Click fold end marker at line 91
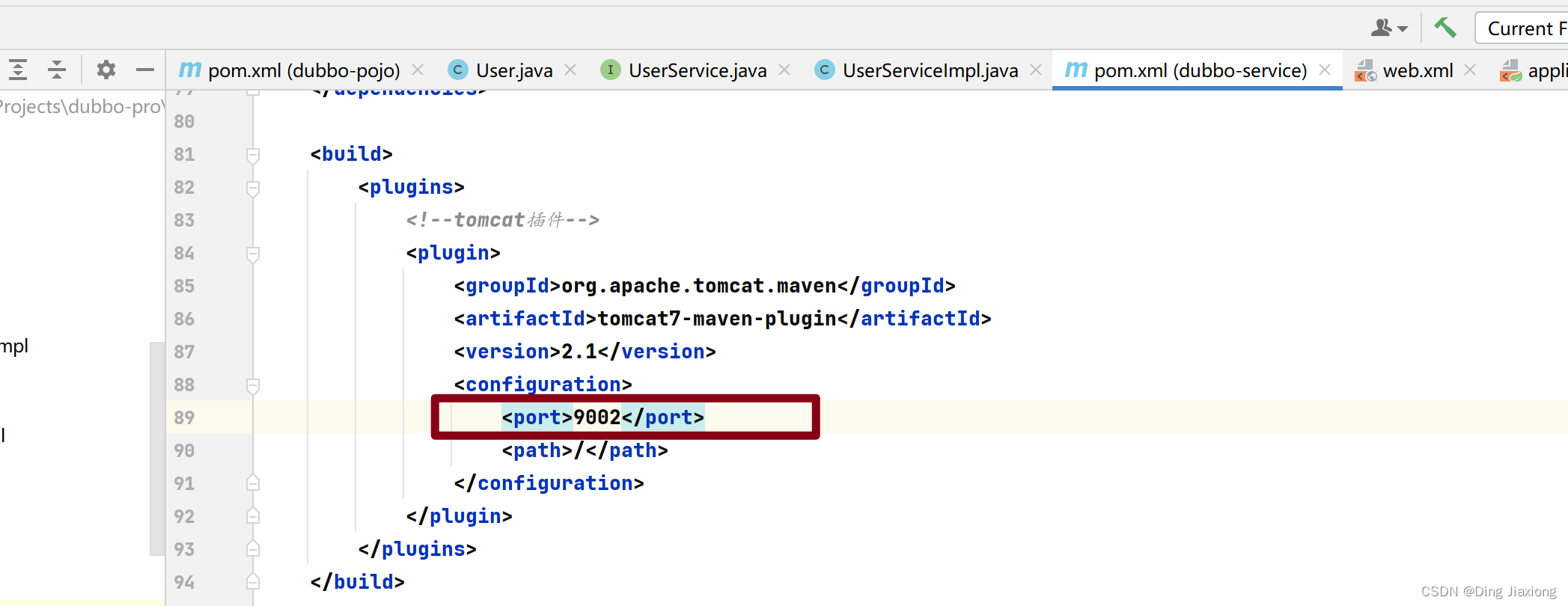The image size is (1568, 606). pos(253,483)
